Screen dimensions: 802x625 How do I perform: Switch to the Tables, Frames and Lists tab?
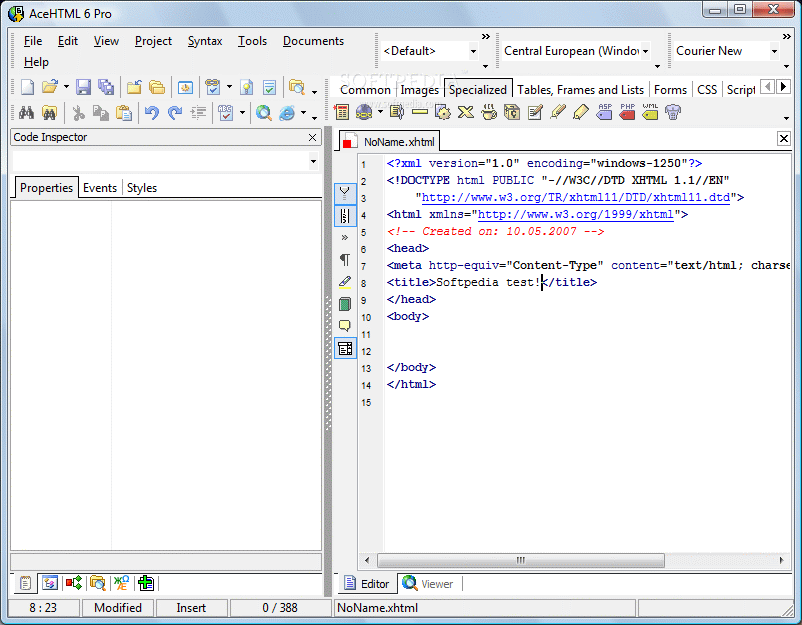tap(580, 90)
